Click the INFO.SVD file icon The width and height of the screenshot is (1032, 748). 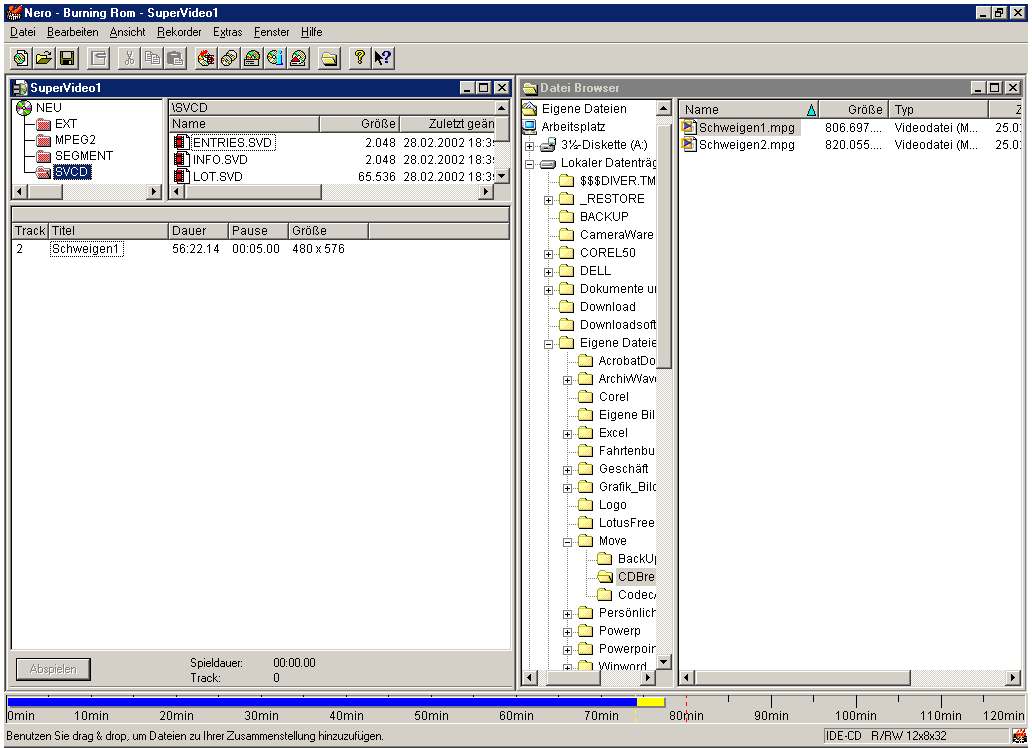pos(182,159)
